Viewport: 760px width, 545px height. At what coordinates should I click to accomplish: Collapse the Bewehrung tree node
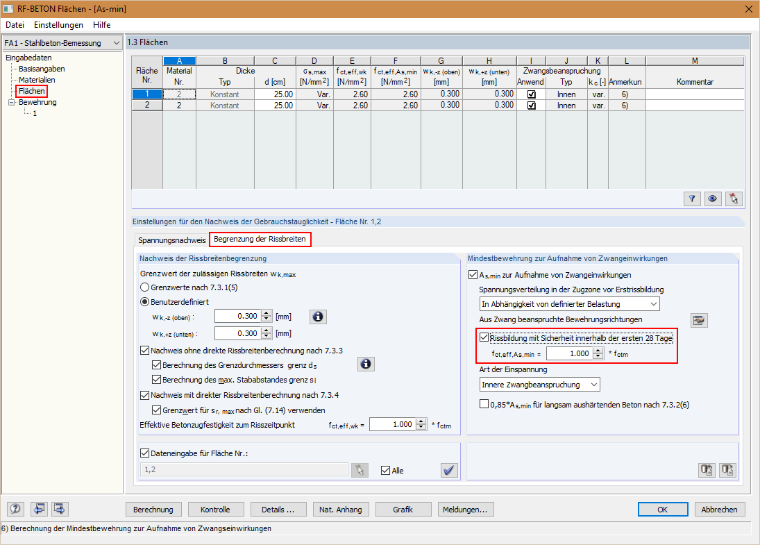(12, 102)
